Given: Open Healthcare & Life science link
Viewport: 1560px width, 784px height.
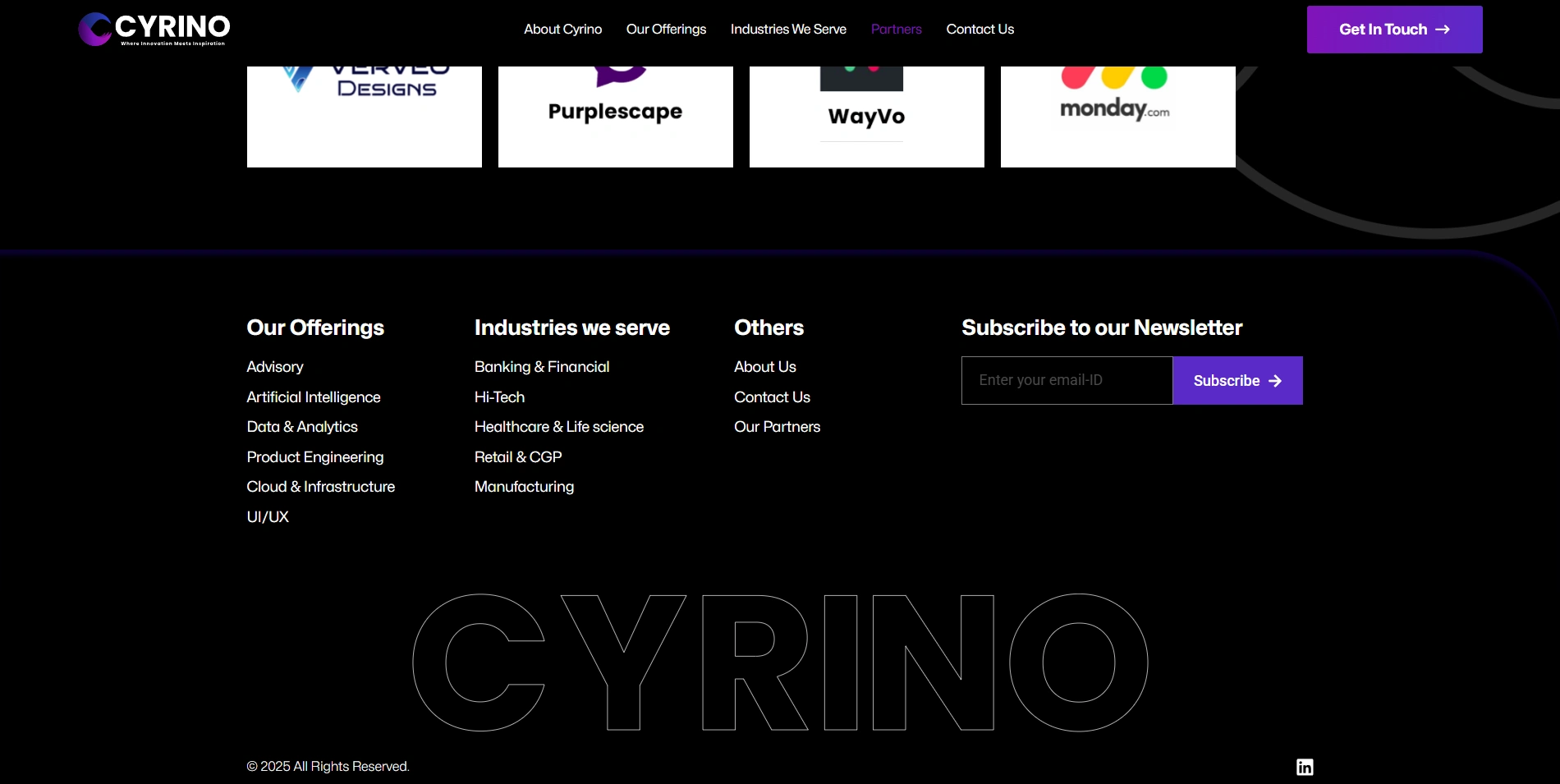Looking at the screenshot, I should [559, 427].
